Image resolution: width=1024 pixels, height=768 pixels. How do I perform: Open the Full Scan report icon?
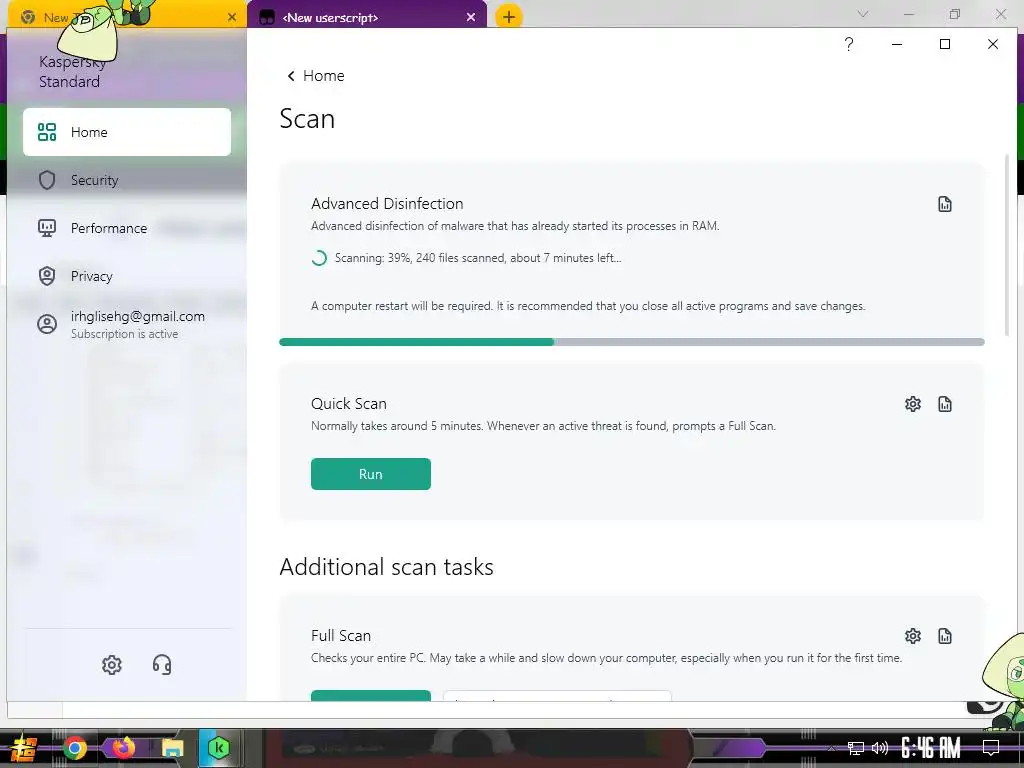(944, 636)
